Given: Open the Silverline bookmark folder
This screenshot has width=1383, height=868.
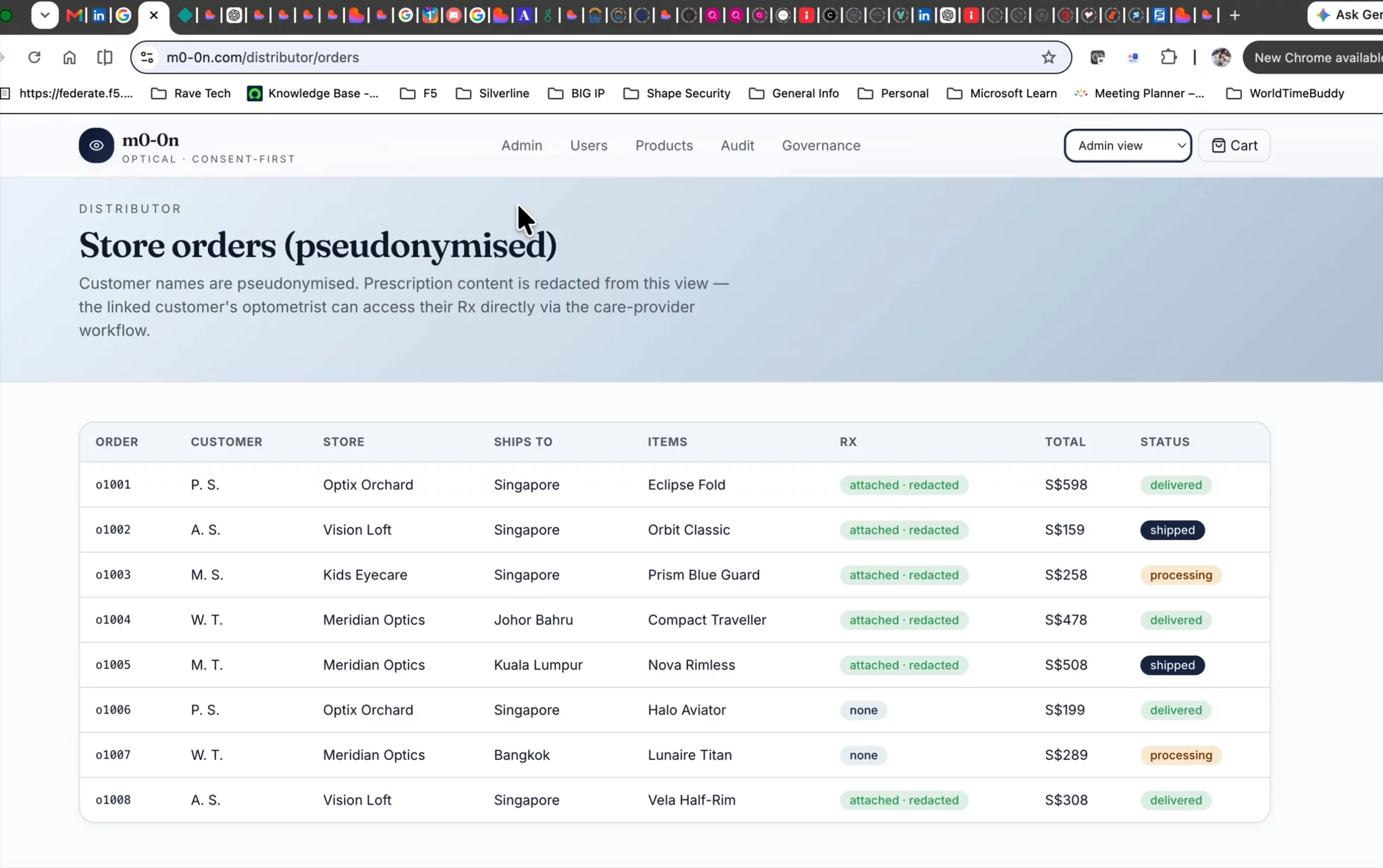Looking at the screenshot, I should click(492, 93).
